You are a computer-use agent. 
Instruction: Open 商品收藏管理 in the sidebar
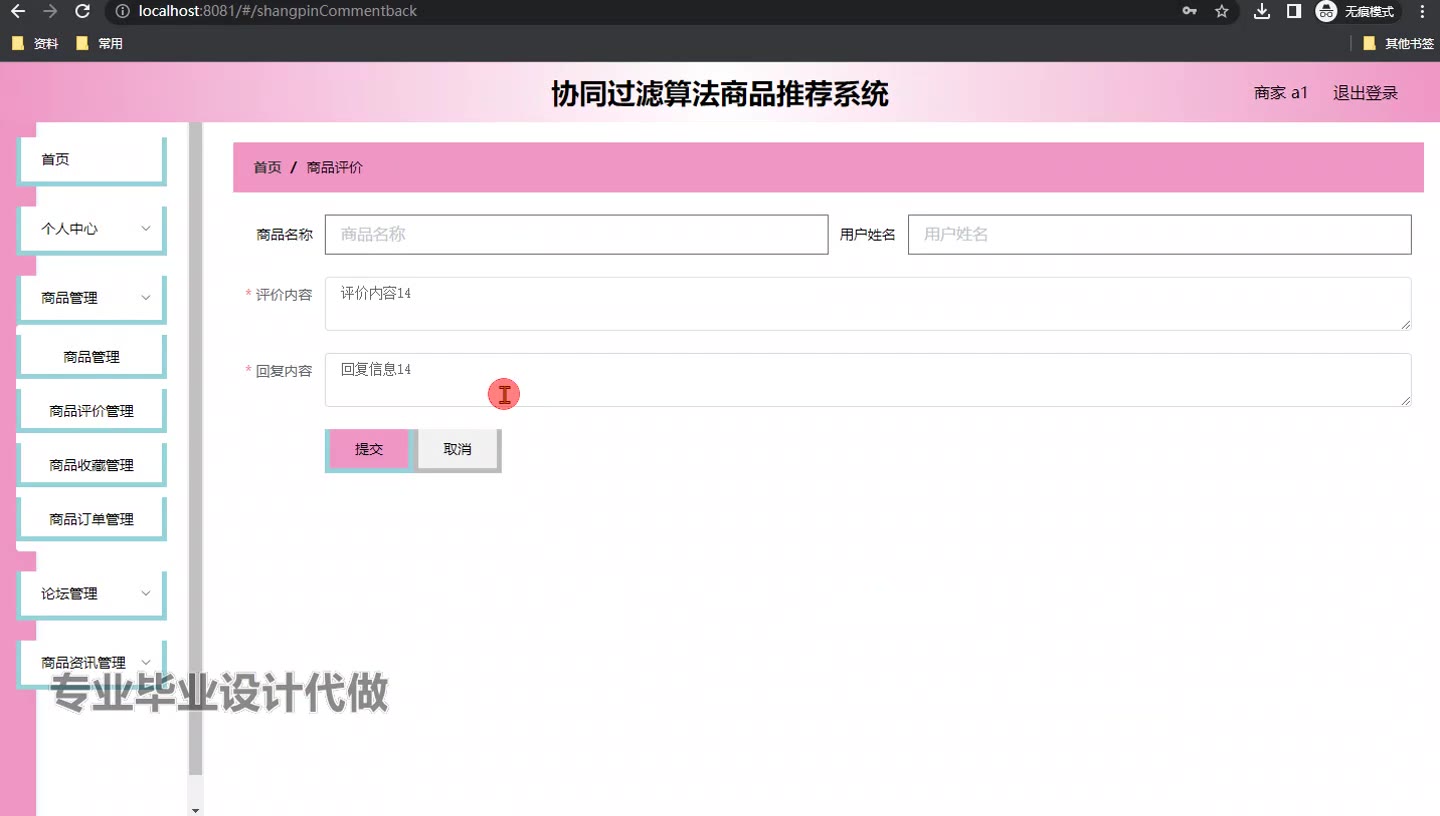pos(92,465)
